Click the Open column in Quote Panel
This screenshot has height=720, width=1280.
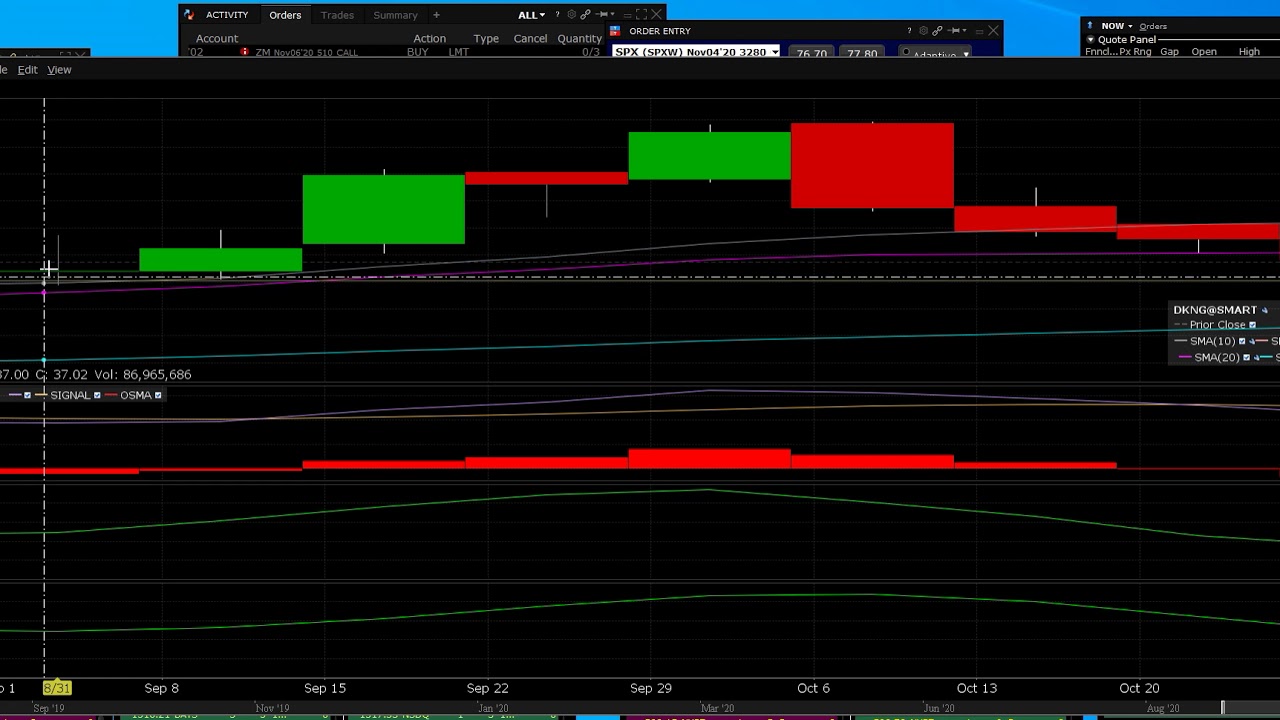1204,52
